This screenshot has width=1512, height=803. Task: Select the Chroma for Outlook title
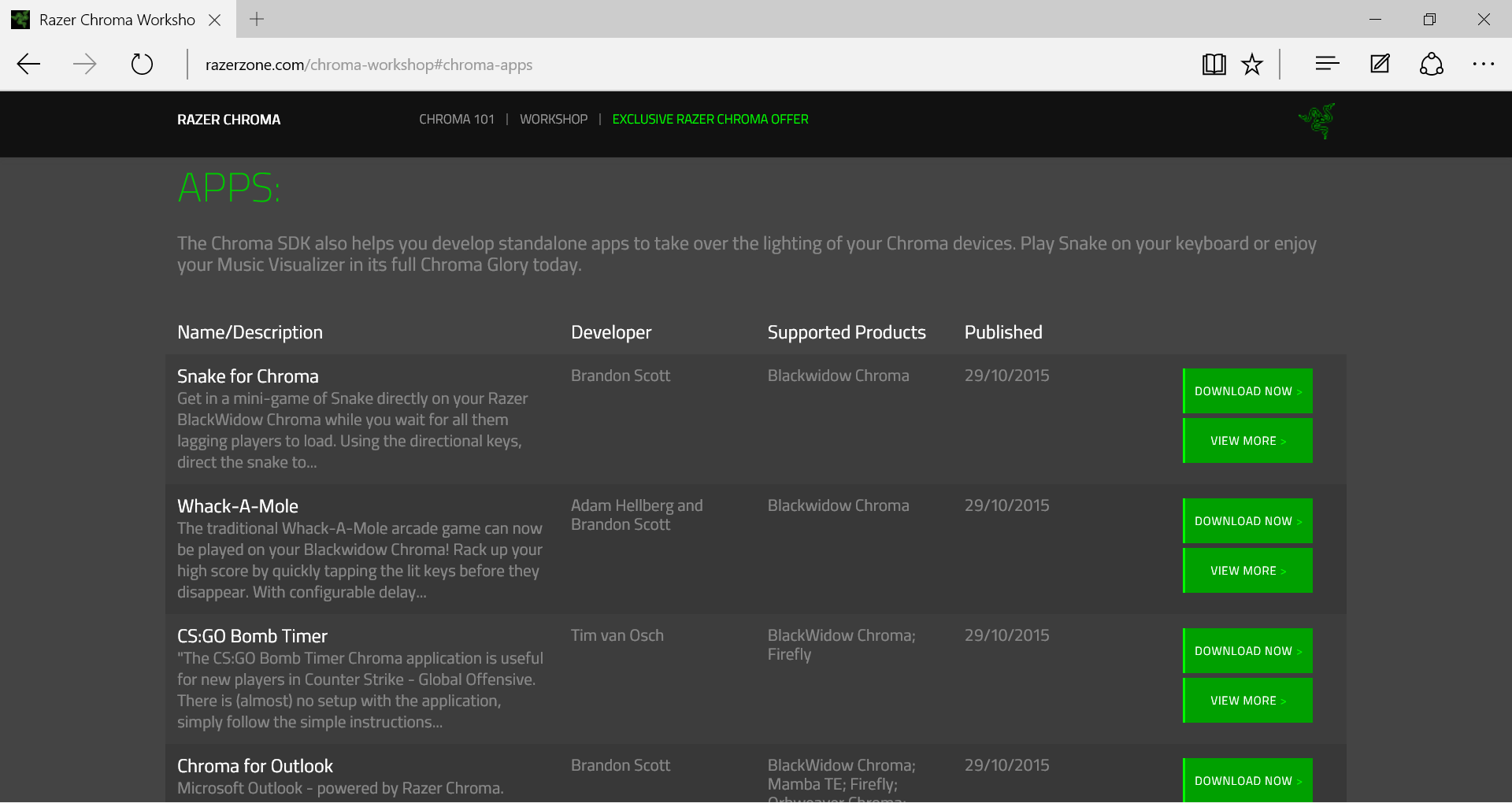(x=255, y=766)
